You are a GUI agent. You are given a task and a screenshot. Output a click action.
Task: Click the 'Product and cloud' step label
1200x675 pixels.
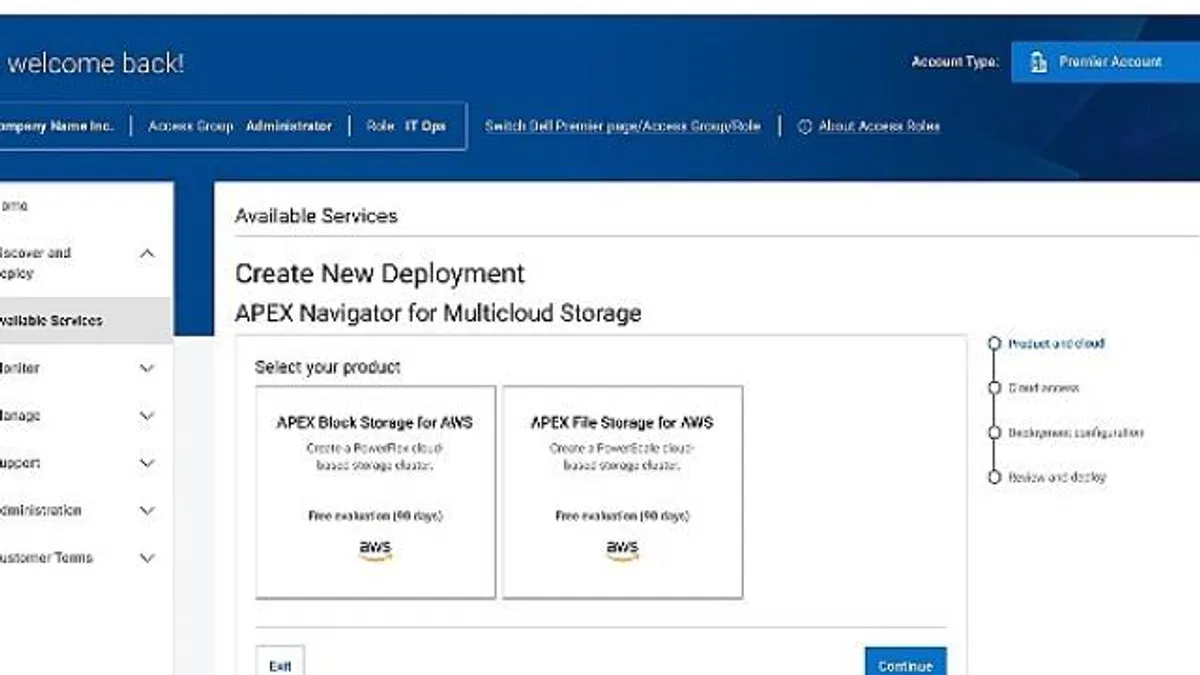(1056, 343)
